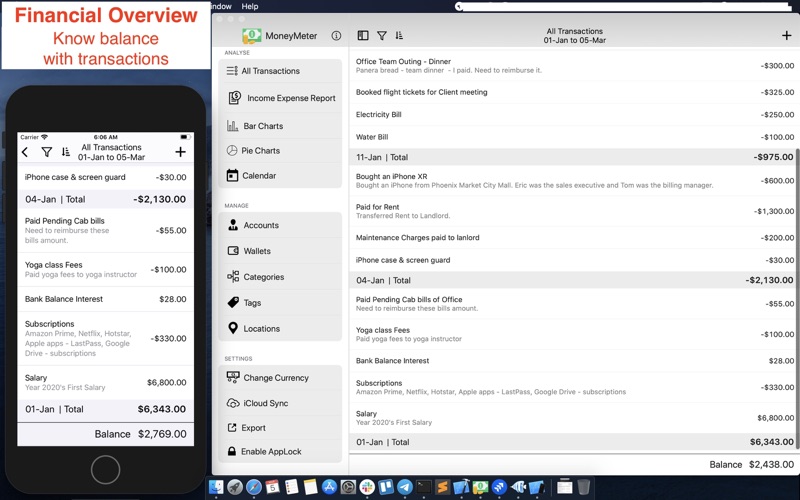Open the Trash in the Dock
800x500 pixels.
click(x=584, y=487)
